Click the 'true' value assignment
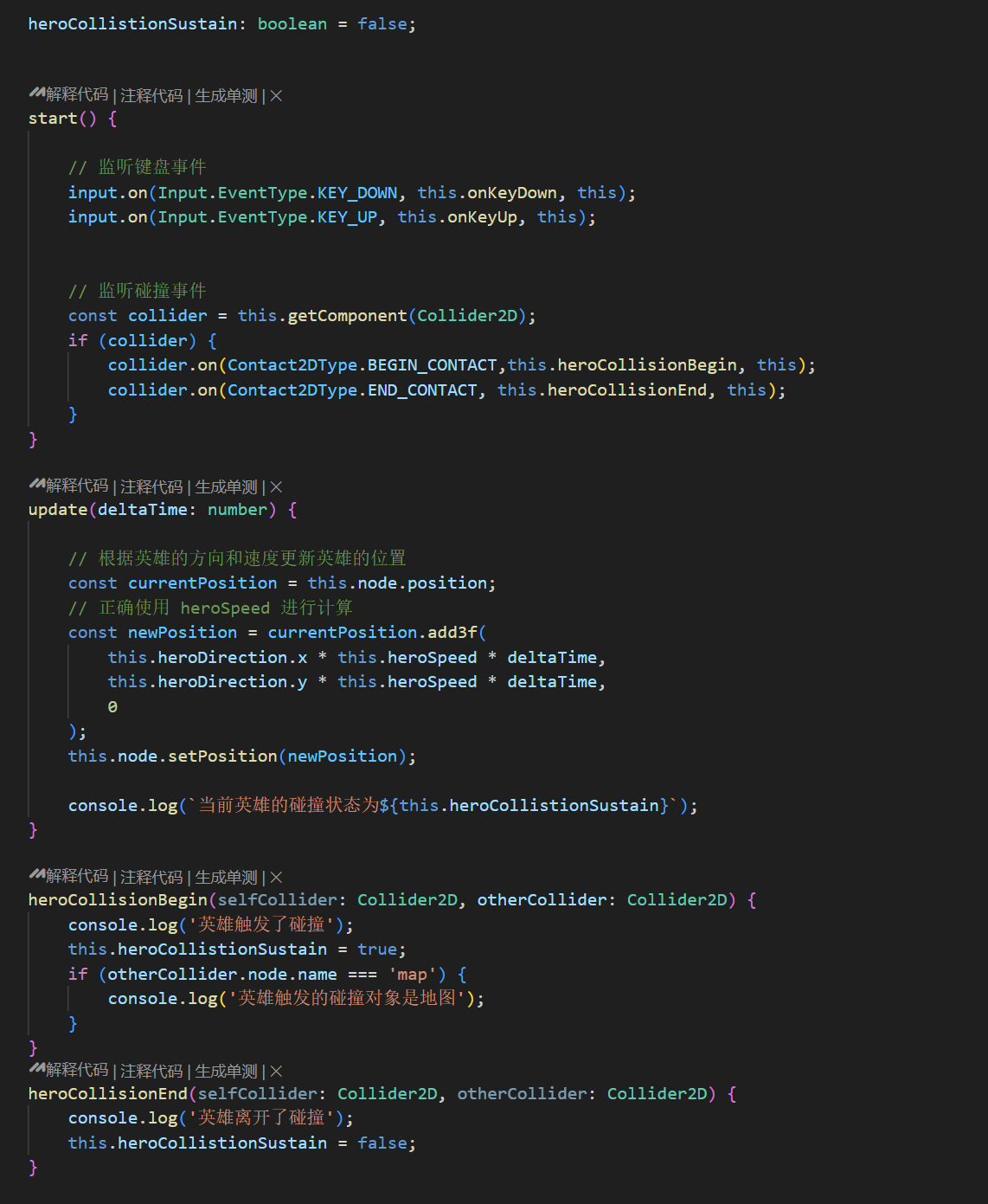Screen dimensions: 988x1204 coord(377,949)
